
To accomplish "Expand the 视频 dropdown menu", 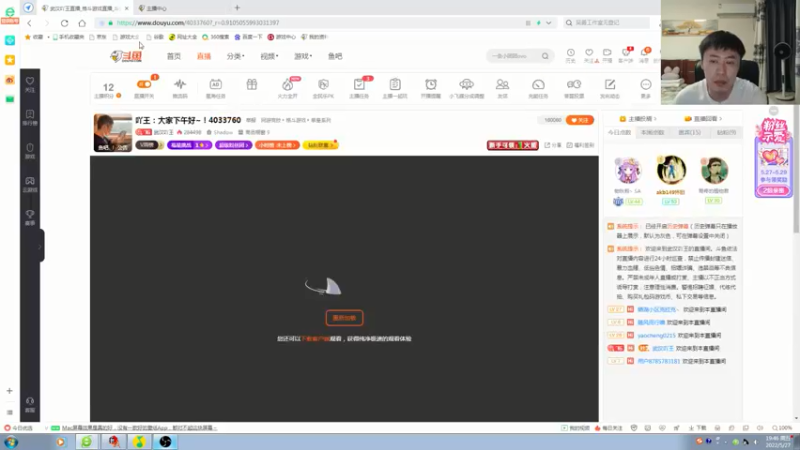I will [269, 56].
